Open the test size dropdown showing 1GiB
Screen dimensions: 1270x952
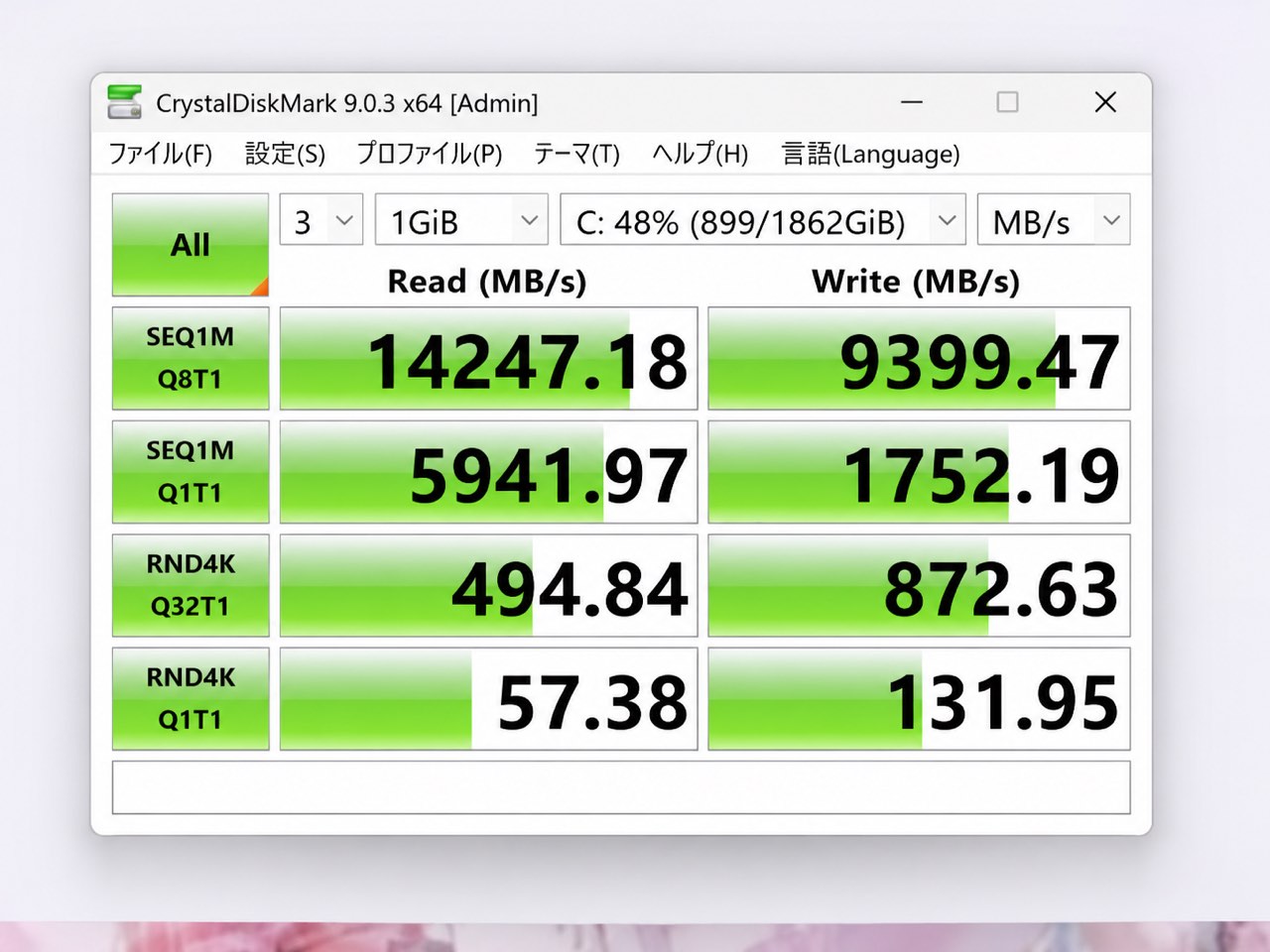pyautogui.click(x=462, y=220)
